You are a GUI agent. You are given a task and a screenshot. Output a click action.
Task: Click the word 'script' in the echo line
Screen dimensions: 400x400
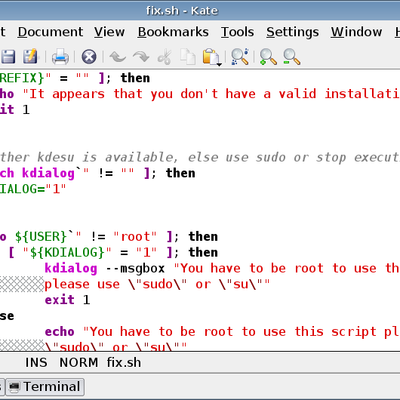(354, 332)
